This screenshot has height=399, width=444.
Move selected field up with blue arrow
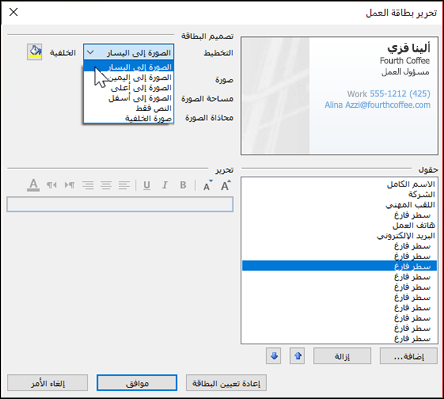[x=297, y=356]
